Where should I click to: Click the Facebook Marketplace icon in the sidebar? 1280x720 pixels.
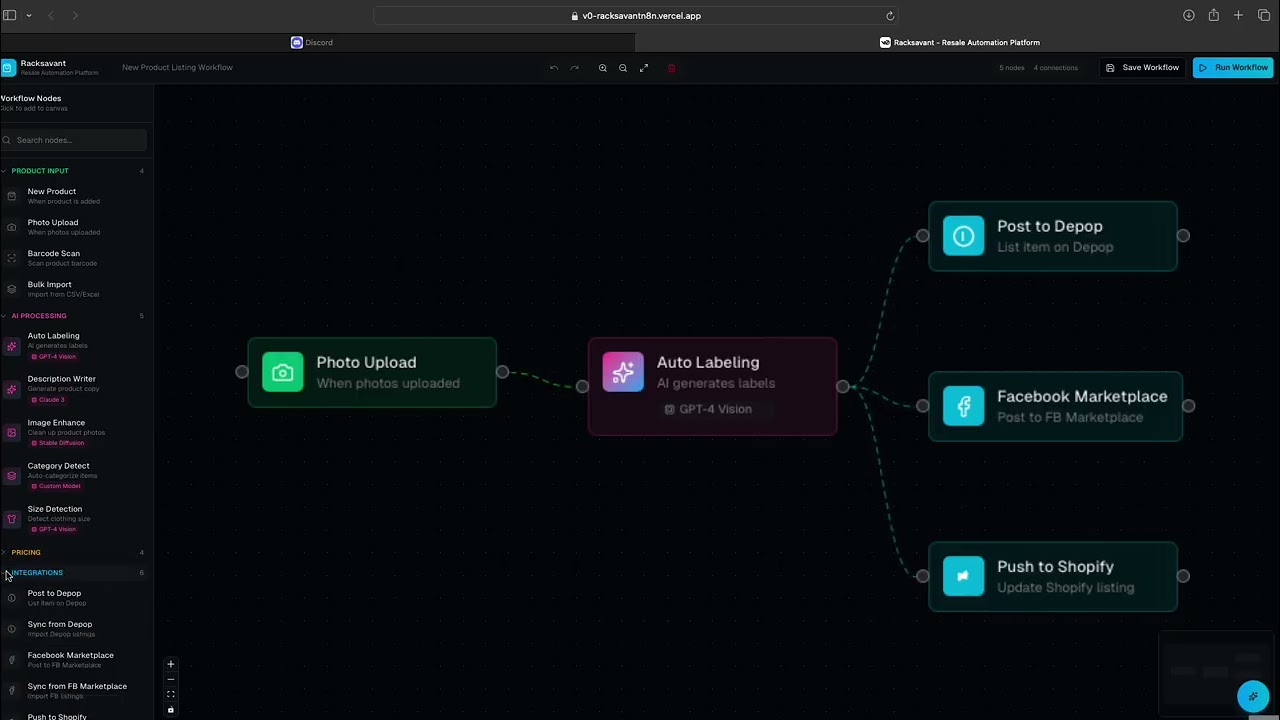click(x=12, y=660)
